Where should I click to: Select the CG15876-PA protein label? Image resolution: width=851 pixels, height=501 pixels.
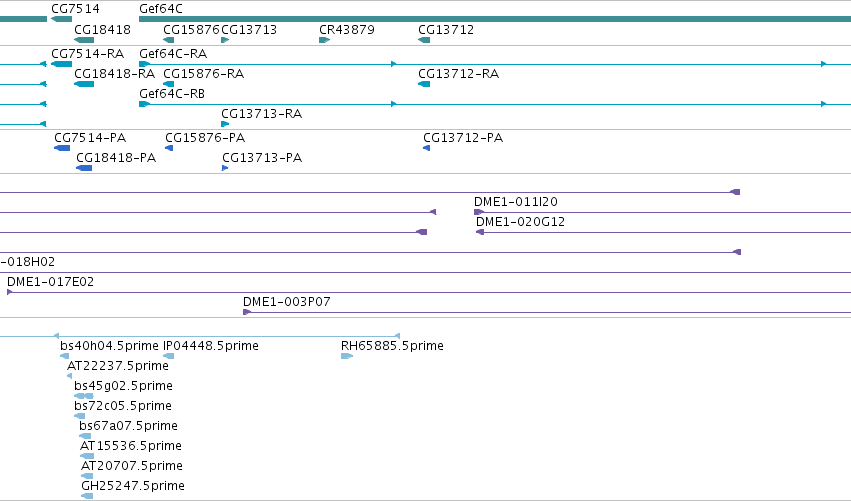205,138
